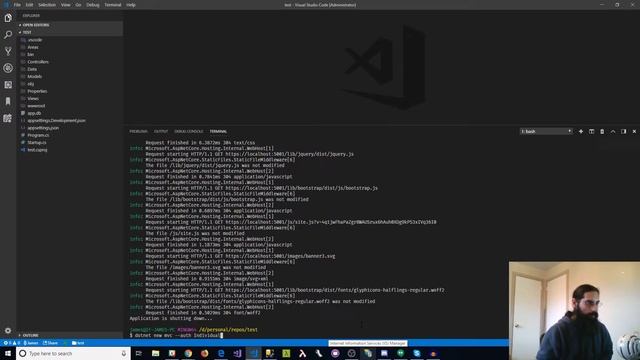Expand the Data folder

[32, 69]
